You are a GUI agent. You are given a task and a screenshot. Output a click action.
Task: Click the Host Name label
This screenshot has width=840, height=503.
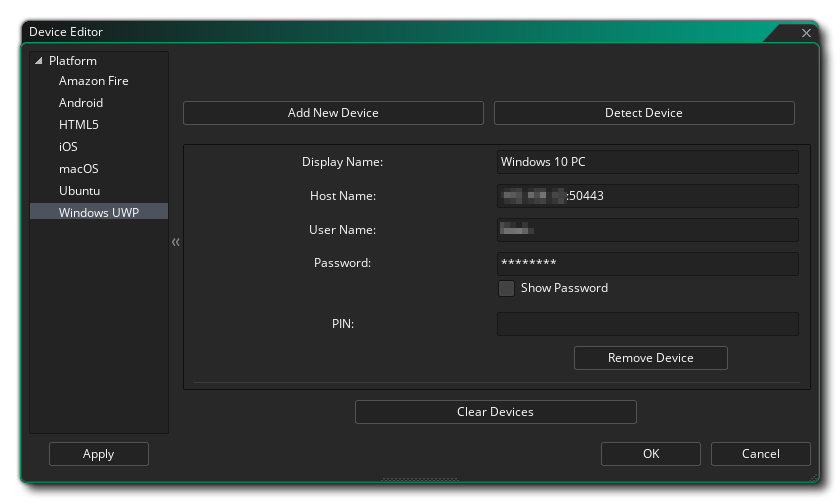(x=343, y=196)
